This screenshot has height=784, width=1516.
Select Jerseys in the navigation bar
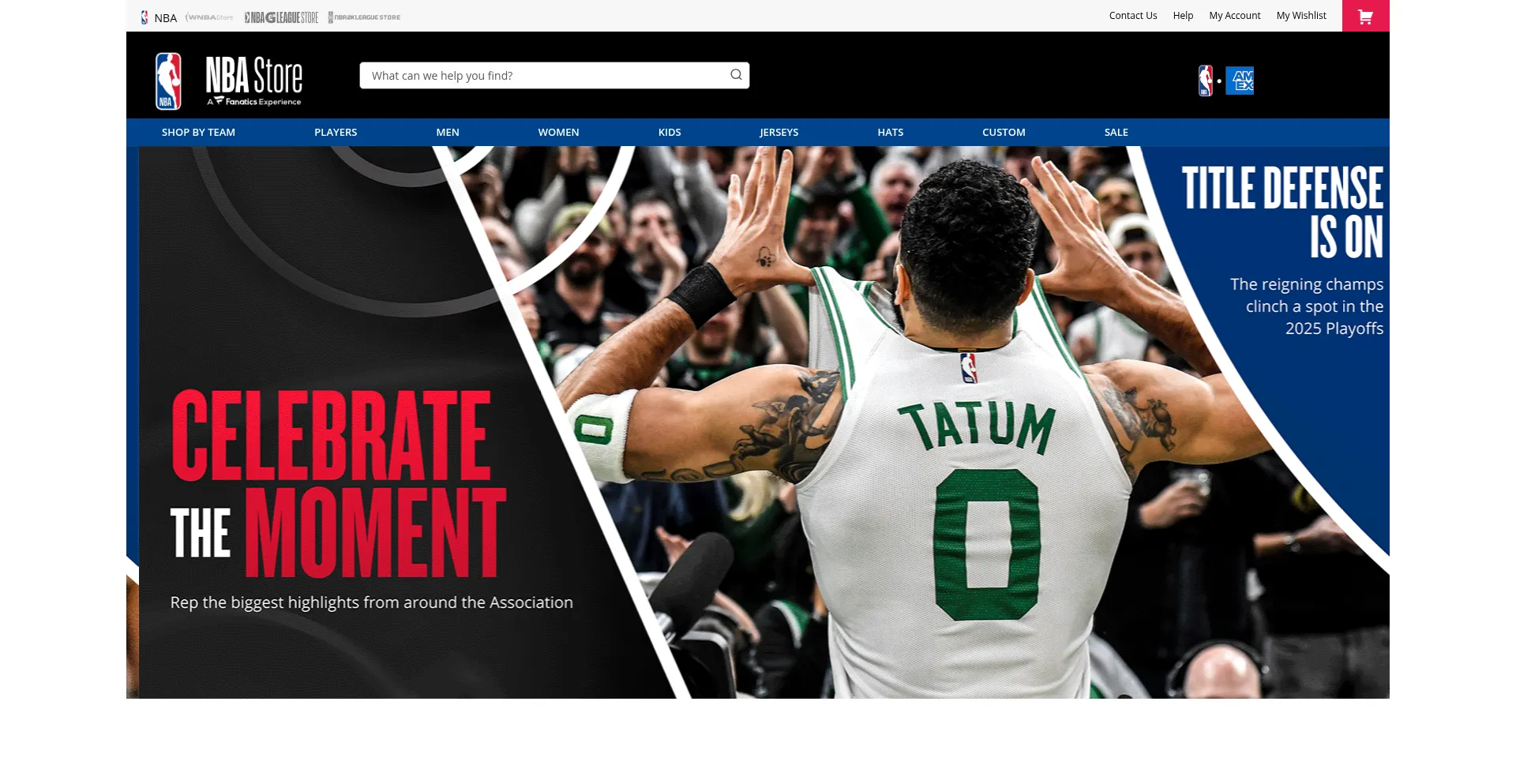779,133
